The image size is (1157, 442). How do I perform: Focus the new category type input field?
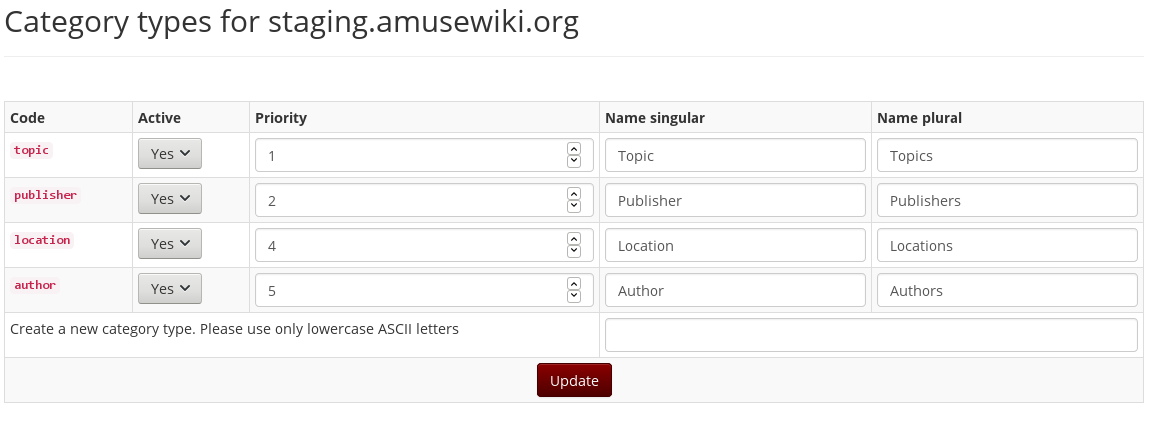(x=871, y=335)
